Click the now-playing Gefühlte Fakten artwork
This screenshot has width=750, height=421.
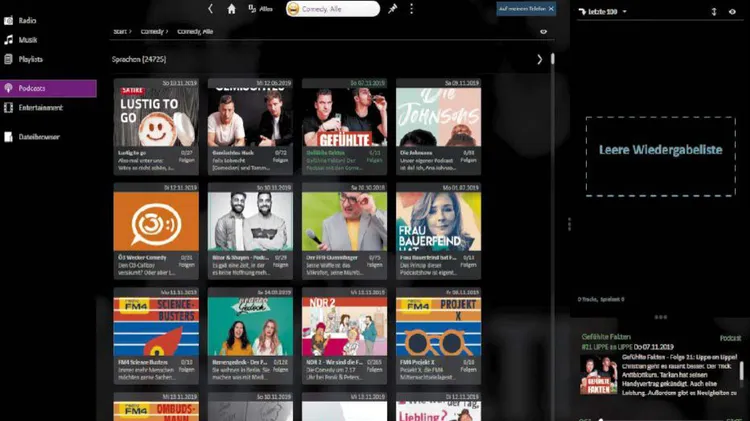(598, 375)
